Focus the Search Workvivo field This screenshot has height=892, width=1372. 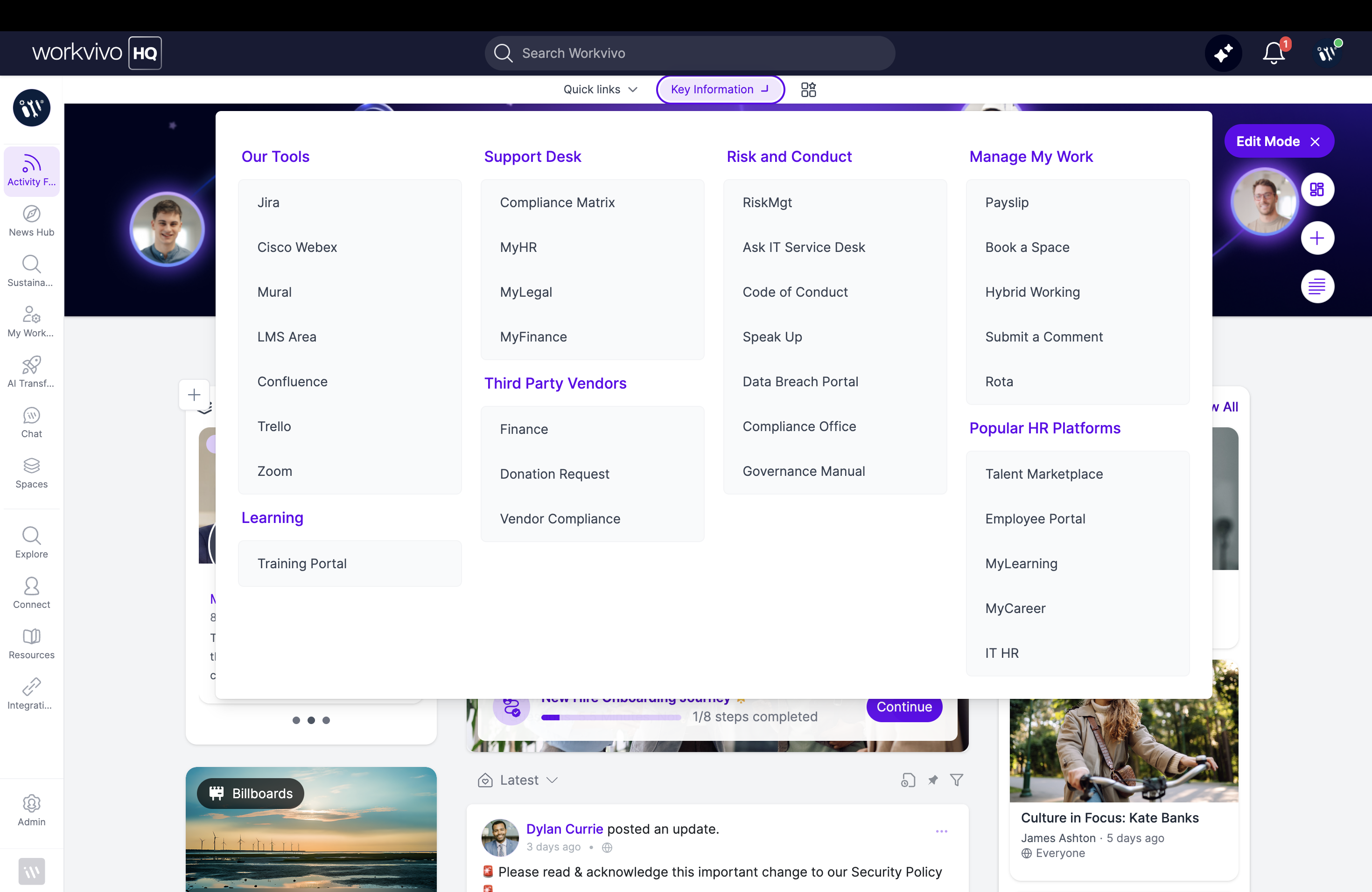click(x=689, y=53)
